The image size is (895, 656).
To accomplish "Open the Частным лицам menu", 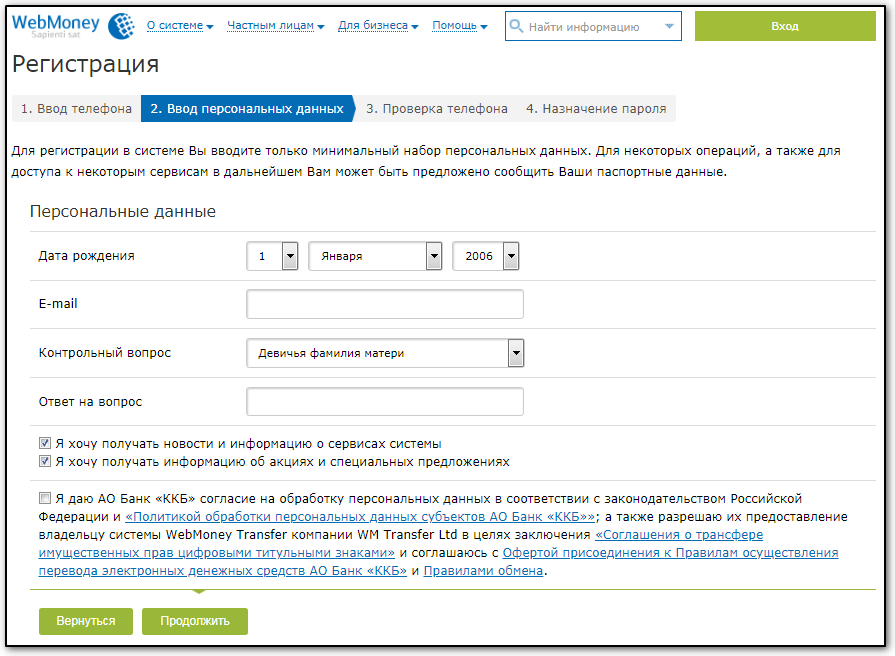I will click(276, 26).
